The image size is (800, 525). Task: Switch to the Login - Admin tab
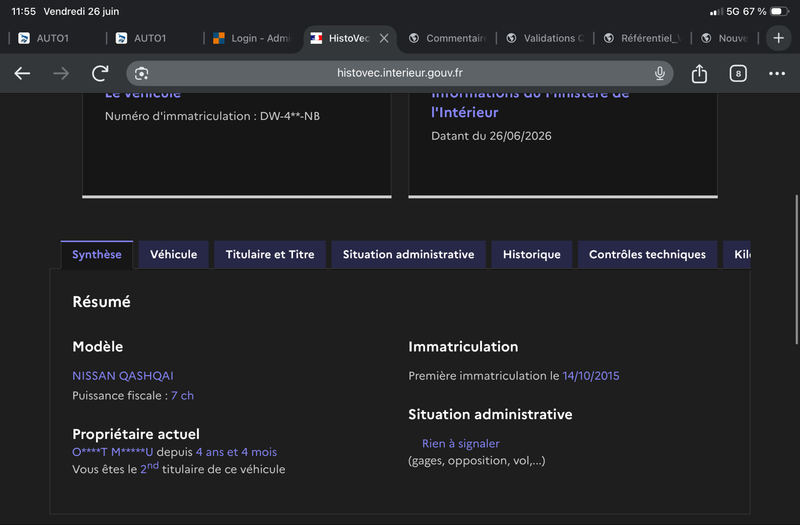tap(252, 38)
